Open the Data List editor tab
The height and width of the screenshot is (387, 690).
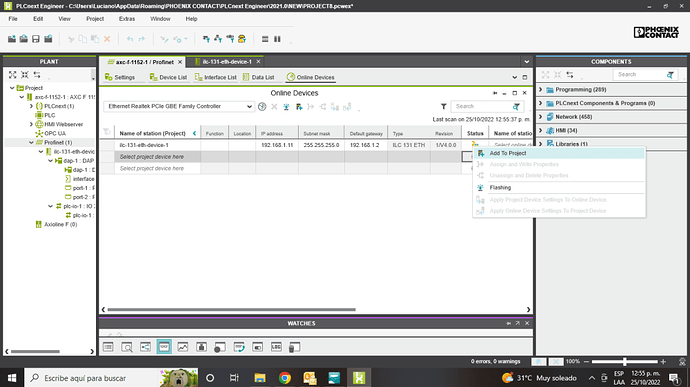point(259,77)
